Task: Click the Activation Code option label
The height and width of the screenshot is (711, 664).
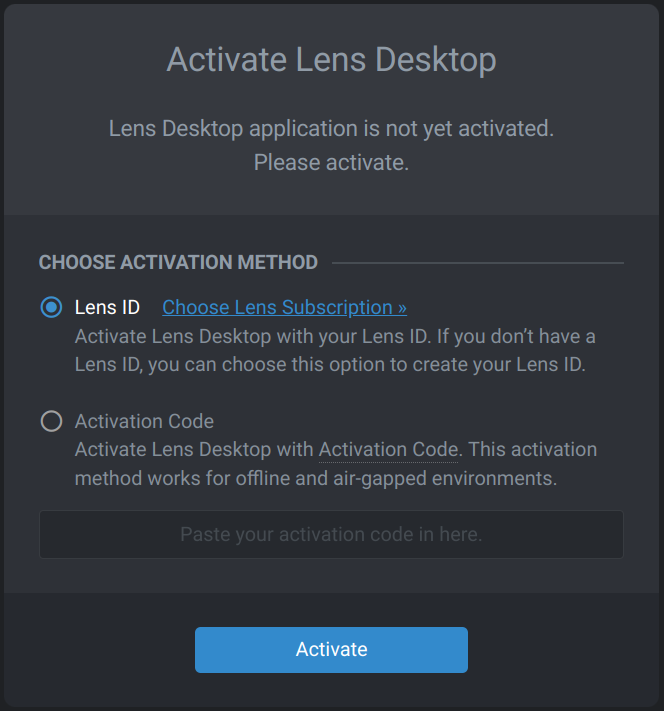Action: point(144,421)
